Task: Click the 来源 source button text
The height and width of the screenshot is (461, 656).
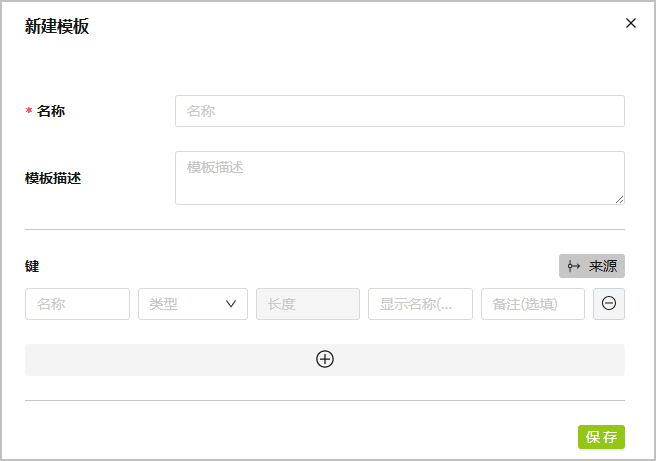Action: 603,266
